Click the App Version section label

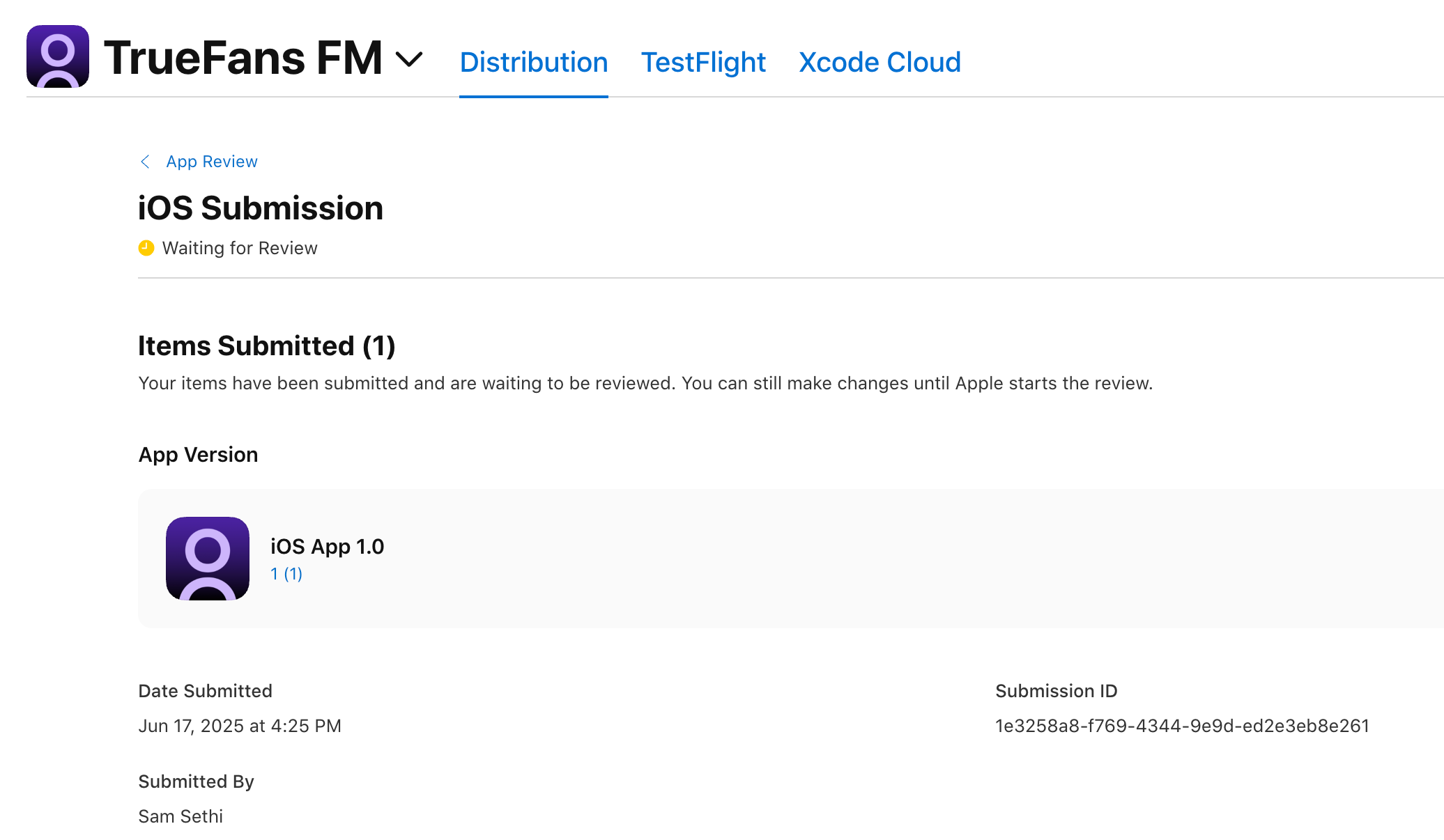(x=198, y=455)
